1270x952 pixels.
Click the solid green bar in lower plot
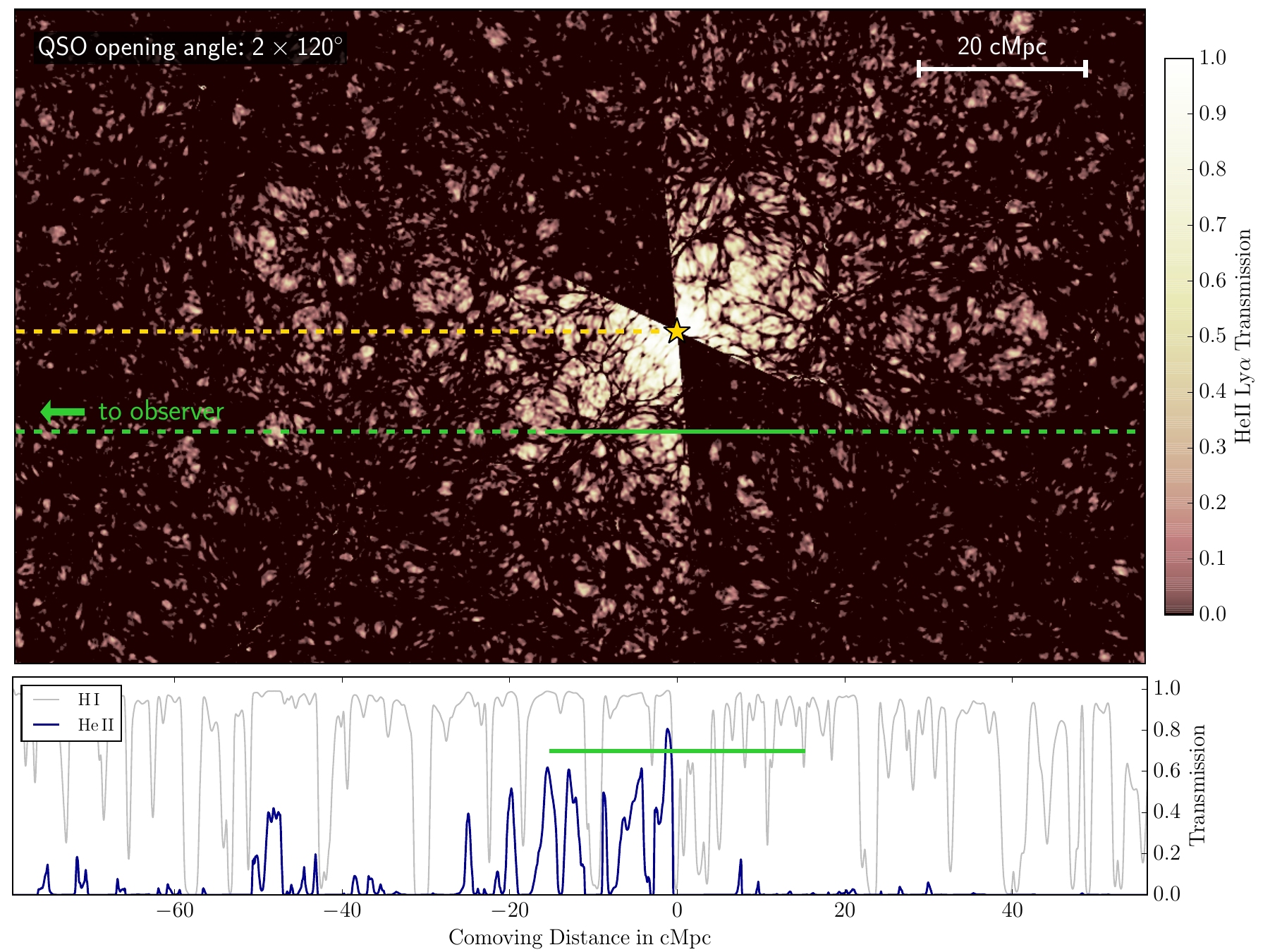point(677,750)
